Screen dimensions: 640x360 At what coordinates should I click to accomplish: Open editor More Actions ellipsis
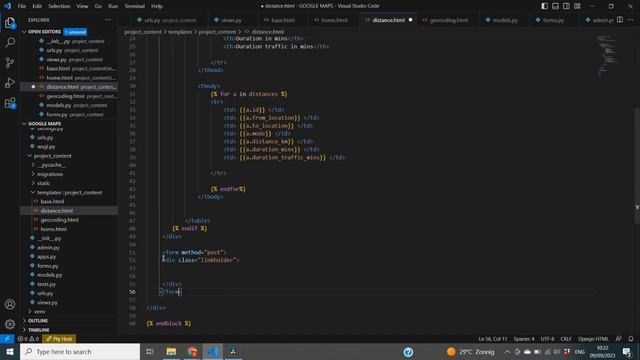click(x=631, y=20)
